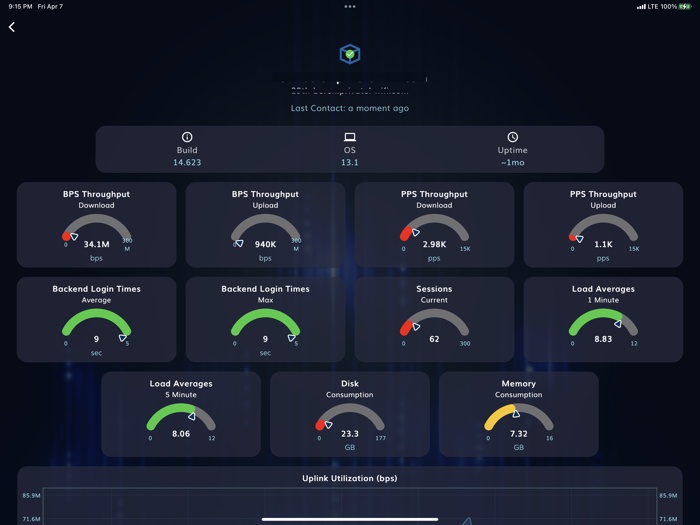Viewport: 700px width, 525px height.
Task: Tap the 85.9M left axis label
Action: [x=31, y=496]
